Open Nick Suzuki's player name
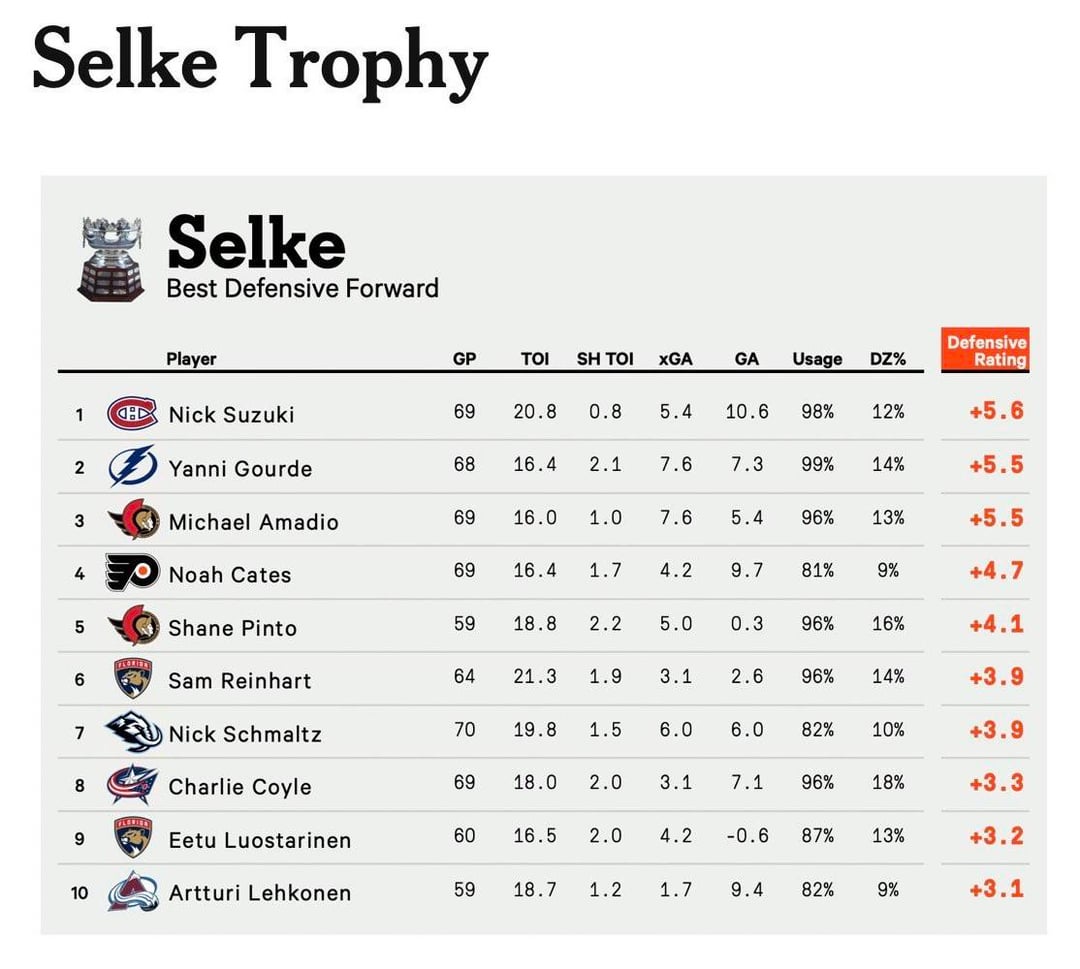 point(231,414)
